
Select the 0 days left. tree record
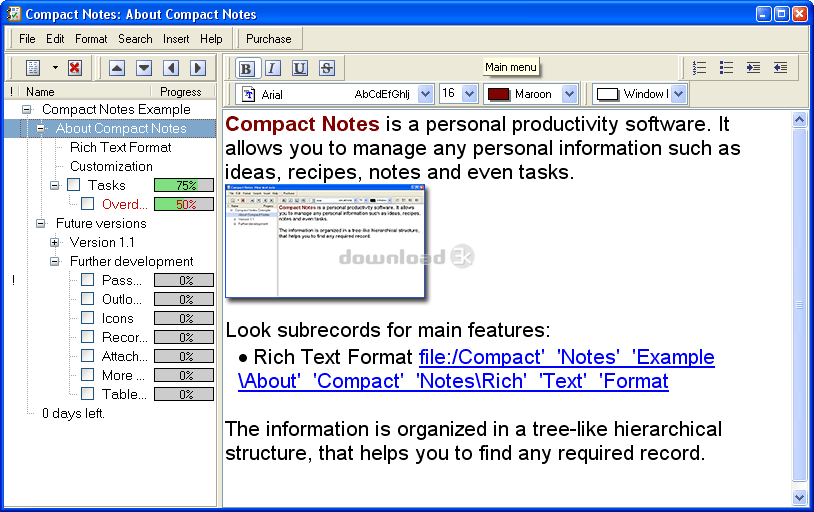click(x=73, y=413)
